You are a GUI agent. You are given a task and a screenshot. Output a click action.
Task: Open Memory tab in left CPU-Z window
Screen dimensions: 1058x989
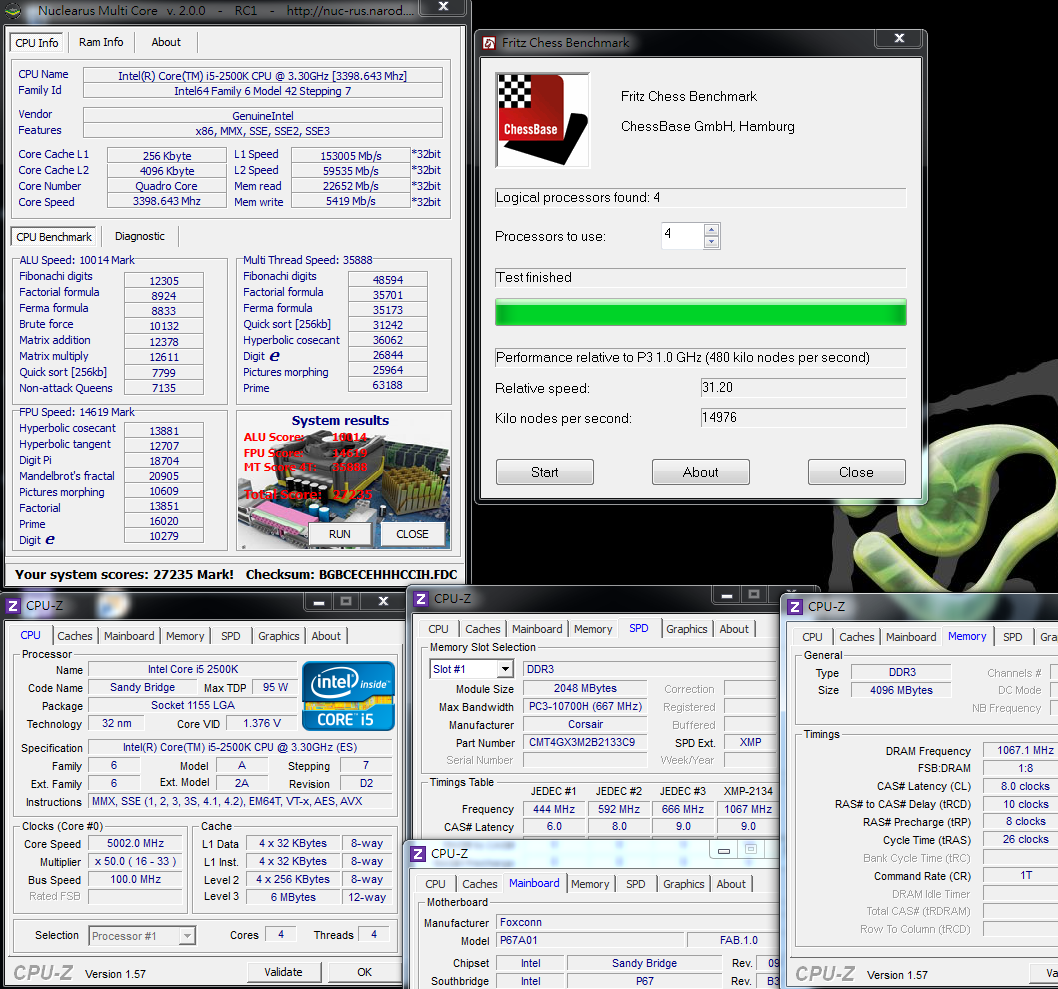coord(185,635)
